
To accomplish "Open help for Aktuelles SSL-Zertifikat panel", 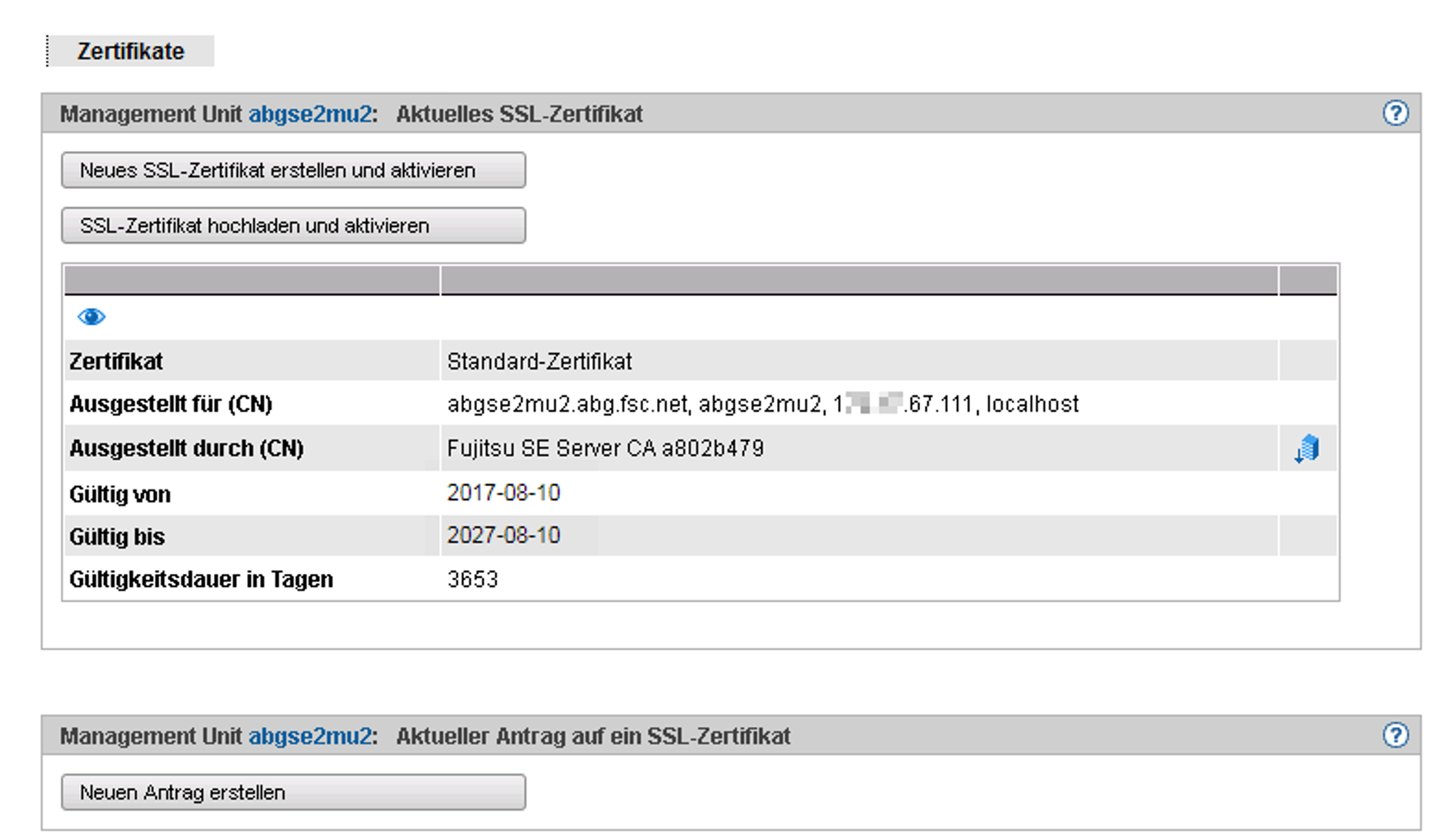I will 1395,113.
